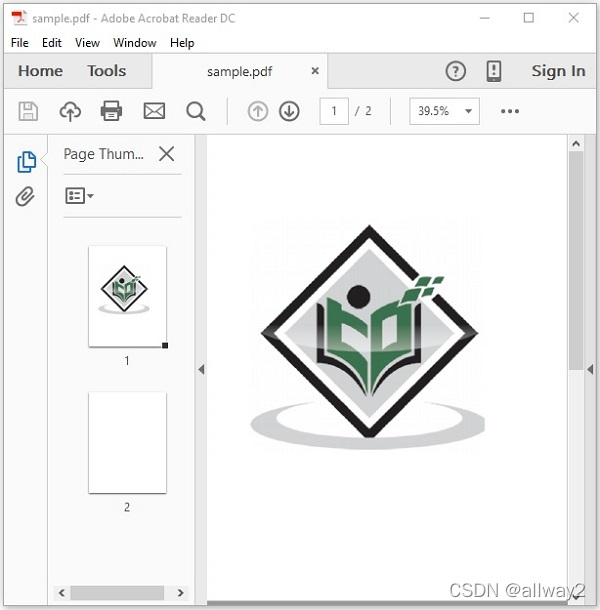
Task: Open the Edit menu
Action: pyautogui.click(x=52, y=43)
